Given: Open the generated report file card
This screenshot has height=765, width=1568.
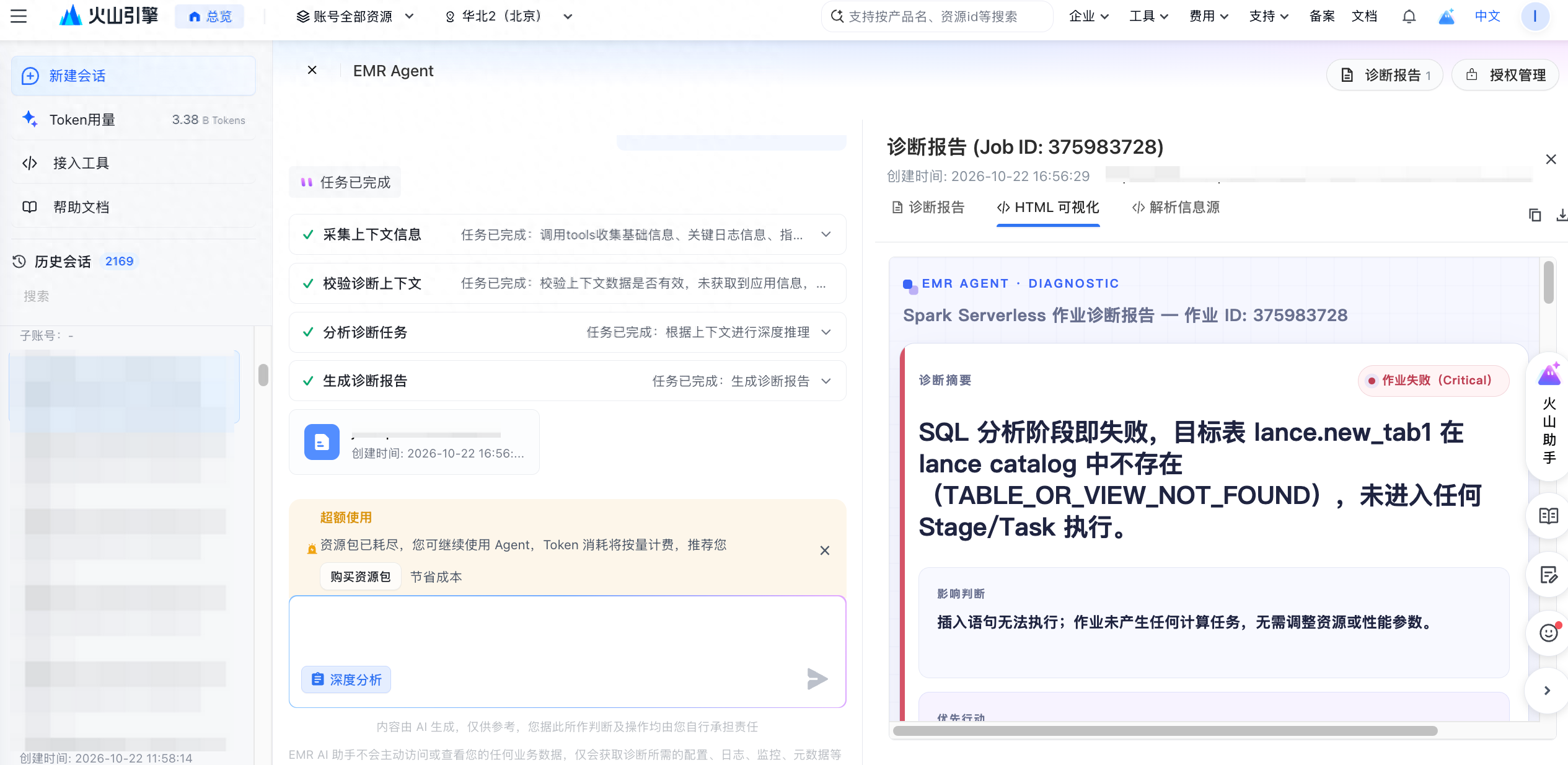Looking at the screenshot, I should click(x=414, y=442).
